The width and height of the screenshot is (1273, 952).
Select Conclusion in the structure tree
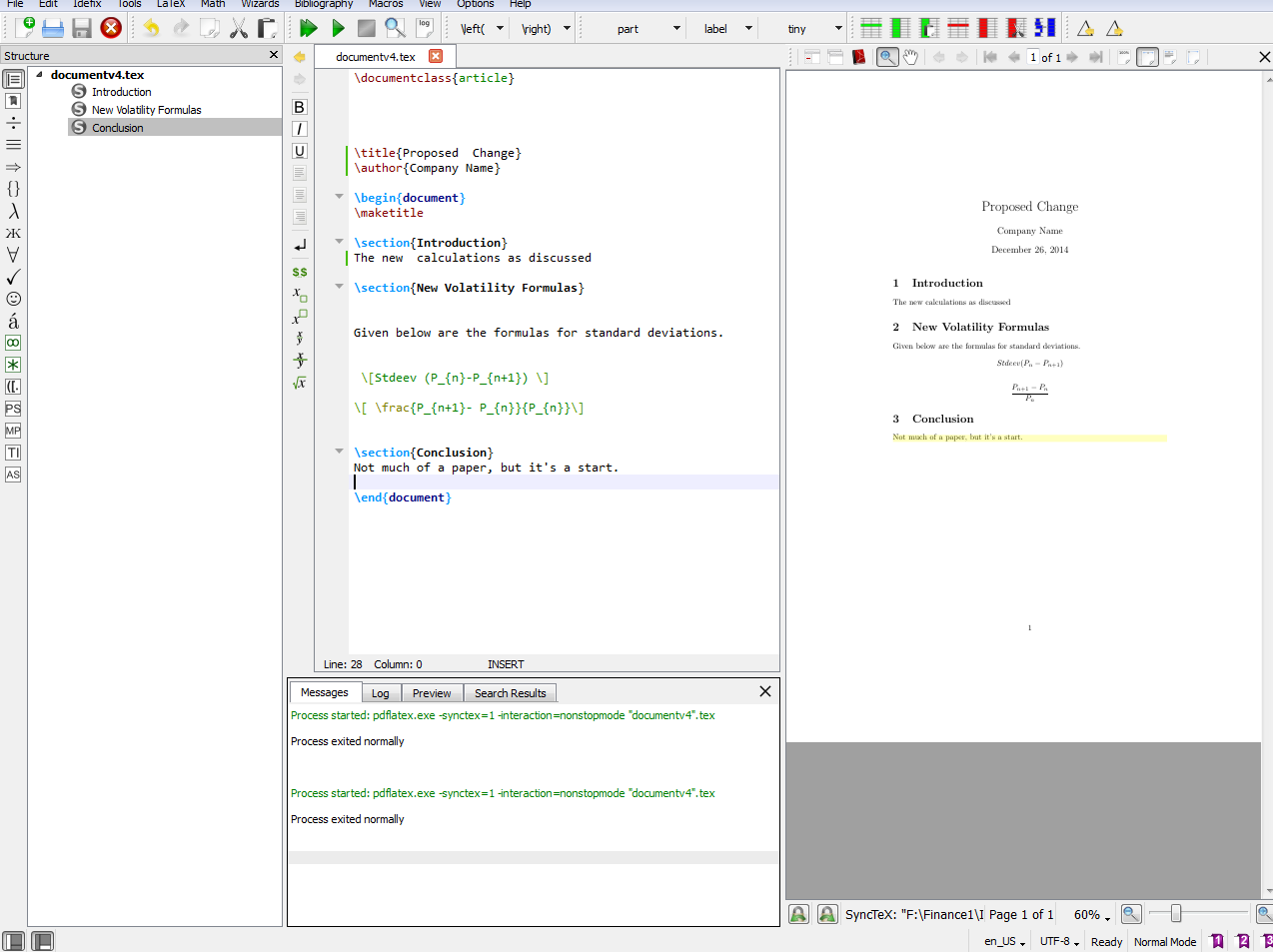pyautogui.click(x=118, y=128)
